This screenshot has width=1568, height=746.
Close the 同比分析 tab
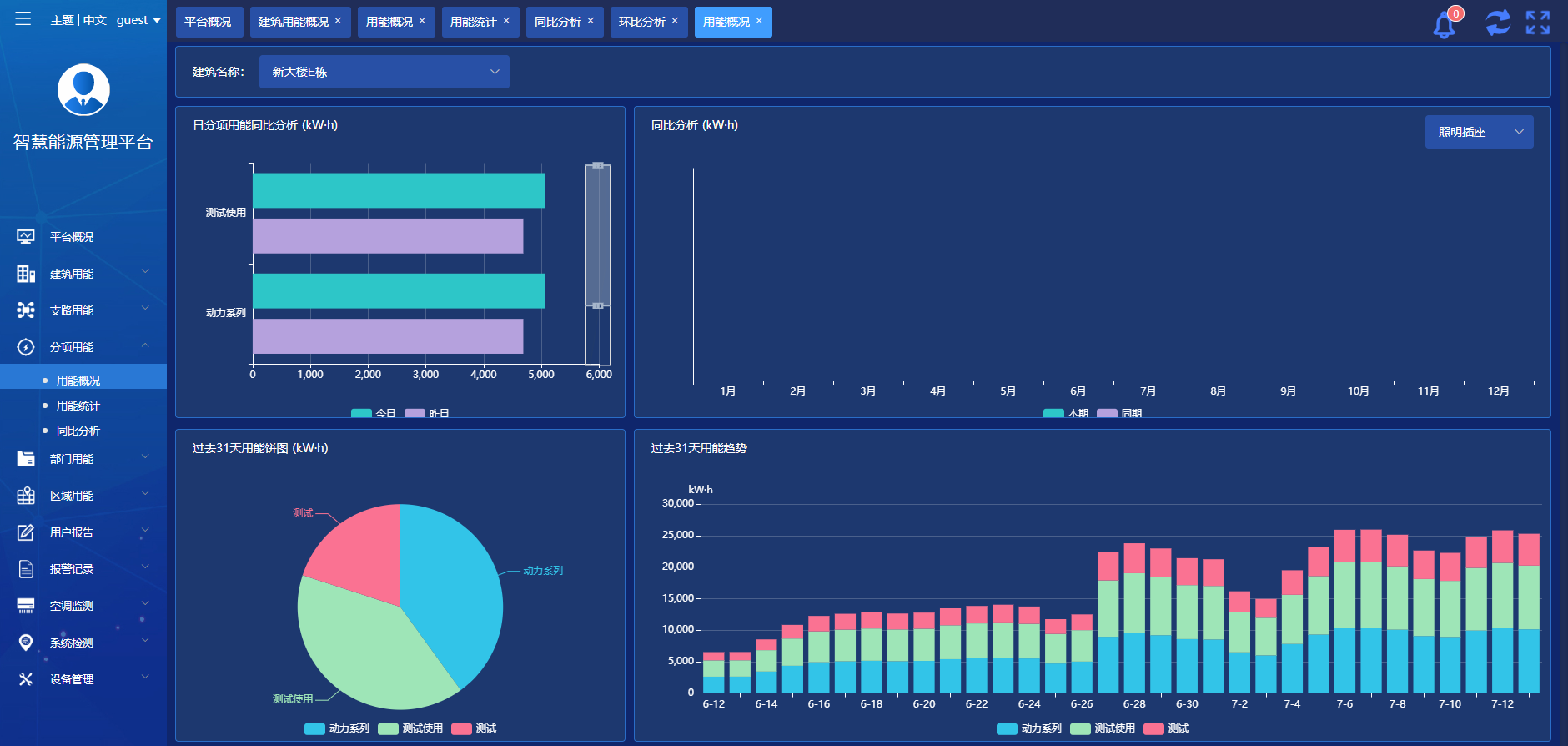point(591,21)
